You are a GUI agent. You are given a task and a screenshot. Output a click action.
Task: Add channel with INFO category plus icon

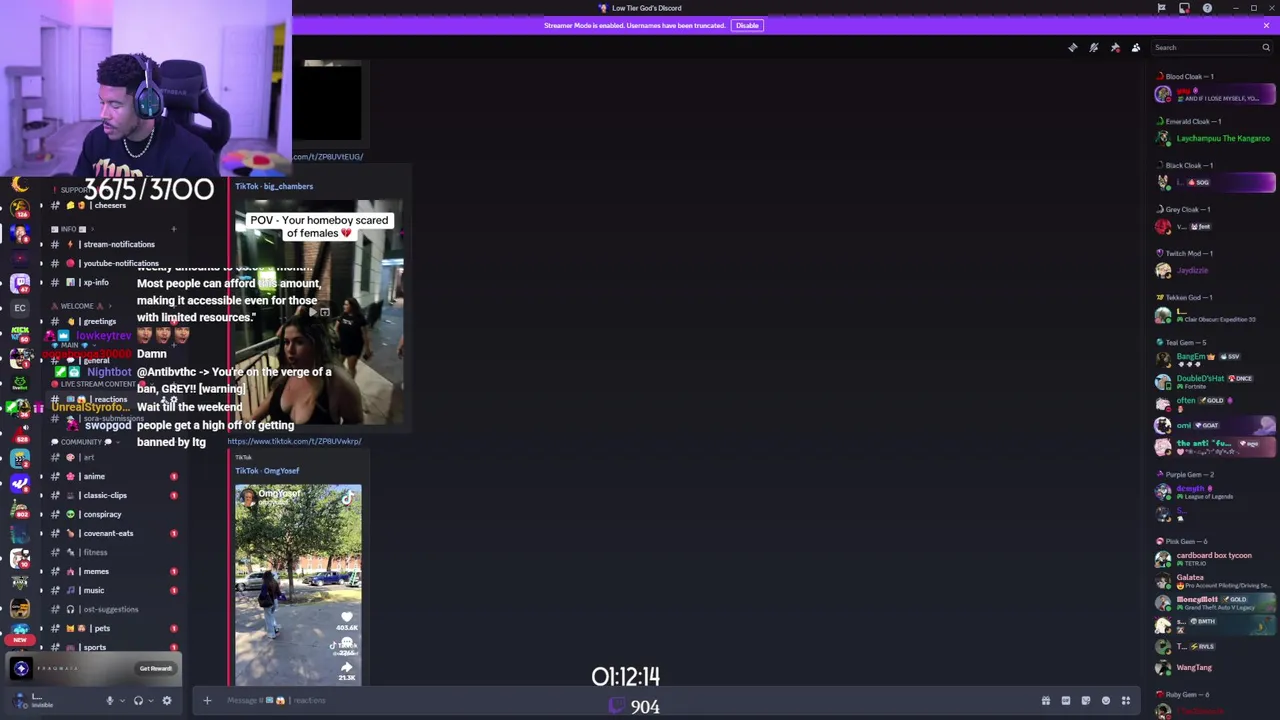click(x=173, y=229)
